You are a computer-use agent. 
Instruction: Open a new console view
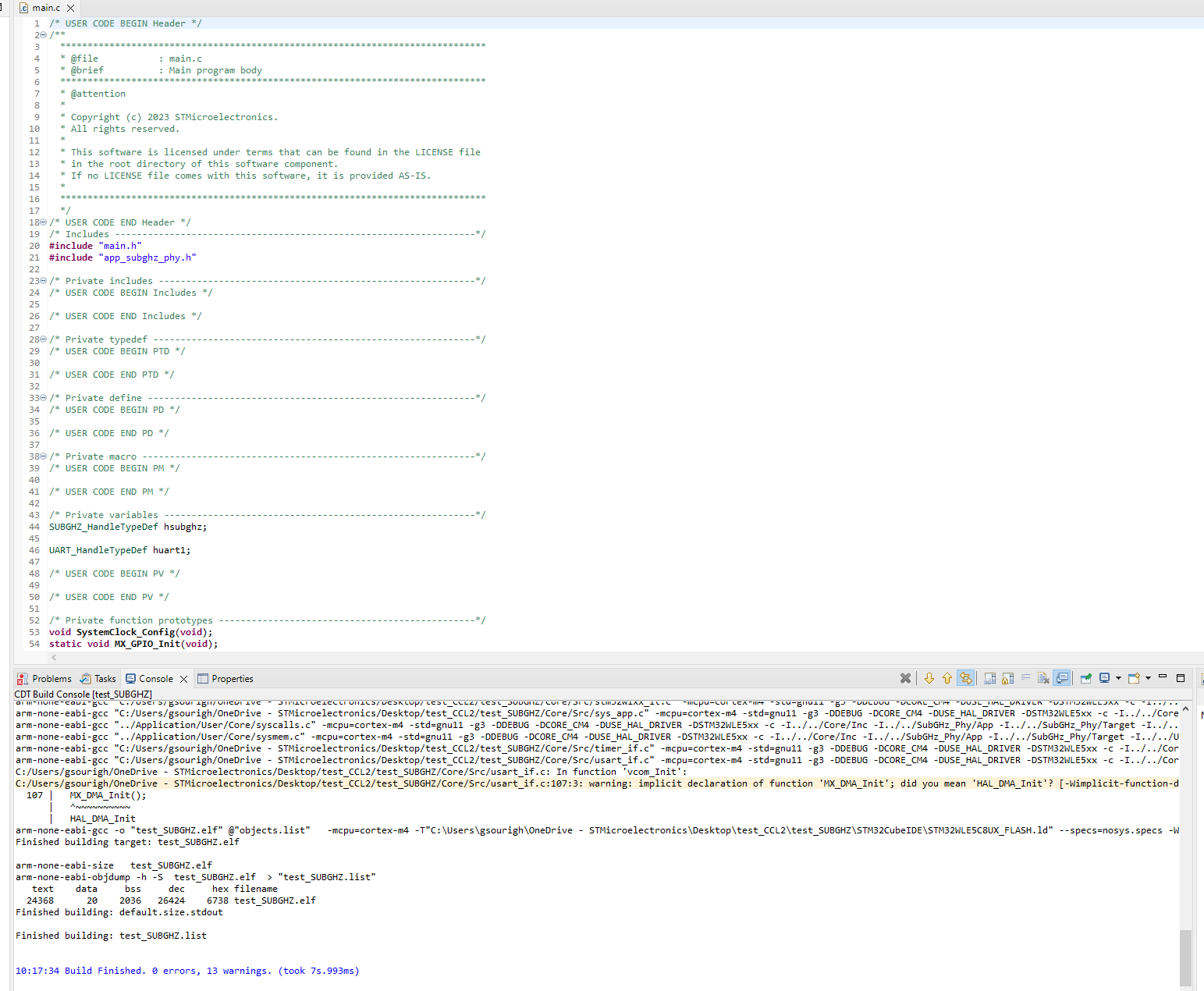point(1134,678)
